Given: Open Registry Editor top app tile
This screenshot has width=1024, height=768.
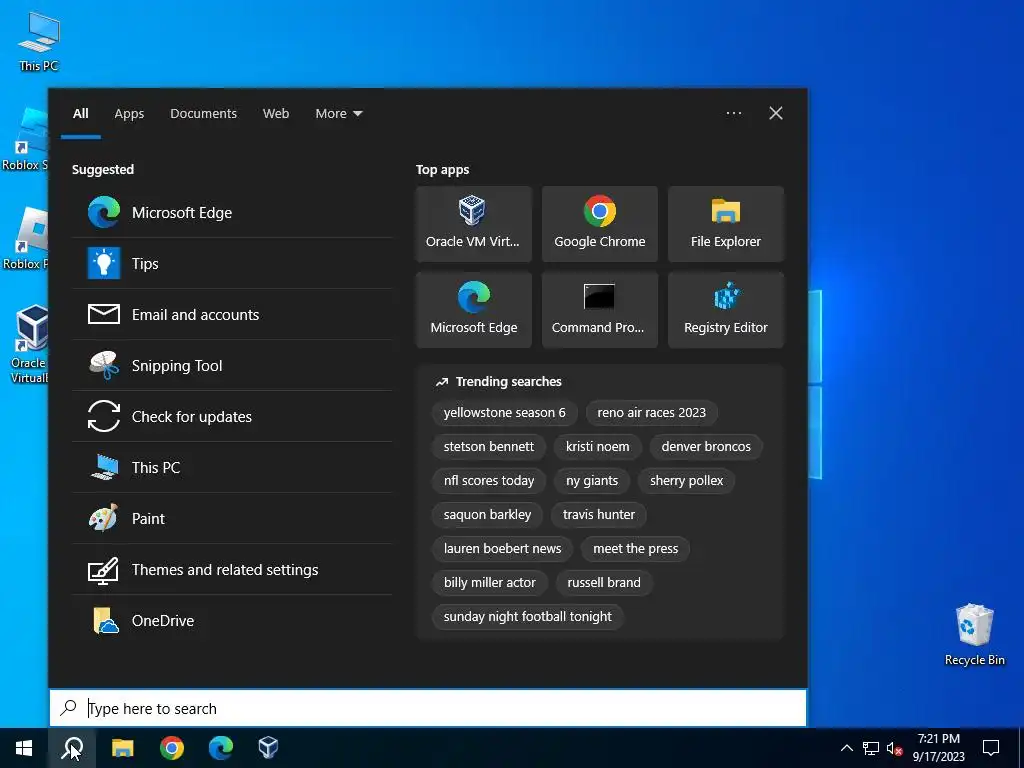Looking at the screenshot, I should (x=726, y=310).
